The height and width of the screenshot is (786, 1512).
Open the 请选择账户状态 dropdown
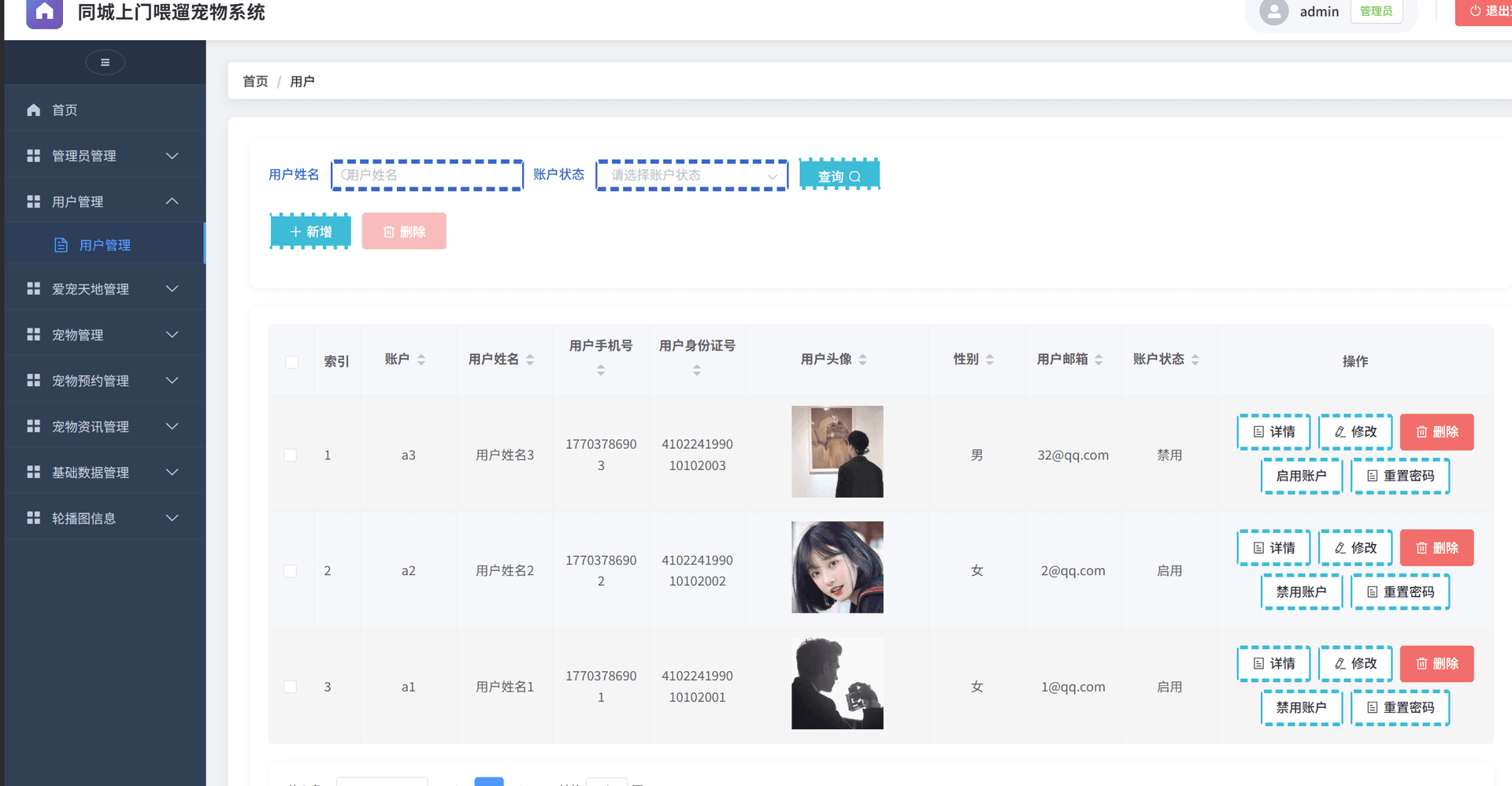tap(691, 175)
